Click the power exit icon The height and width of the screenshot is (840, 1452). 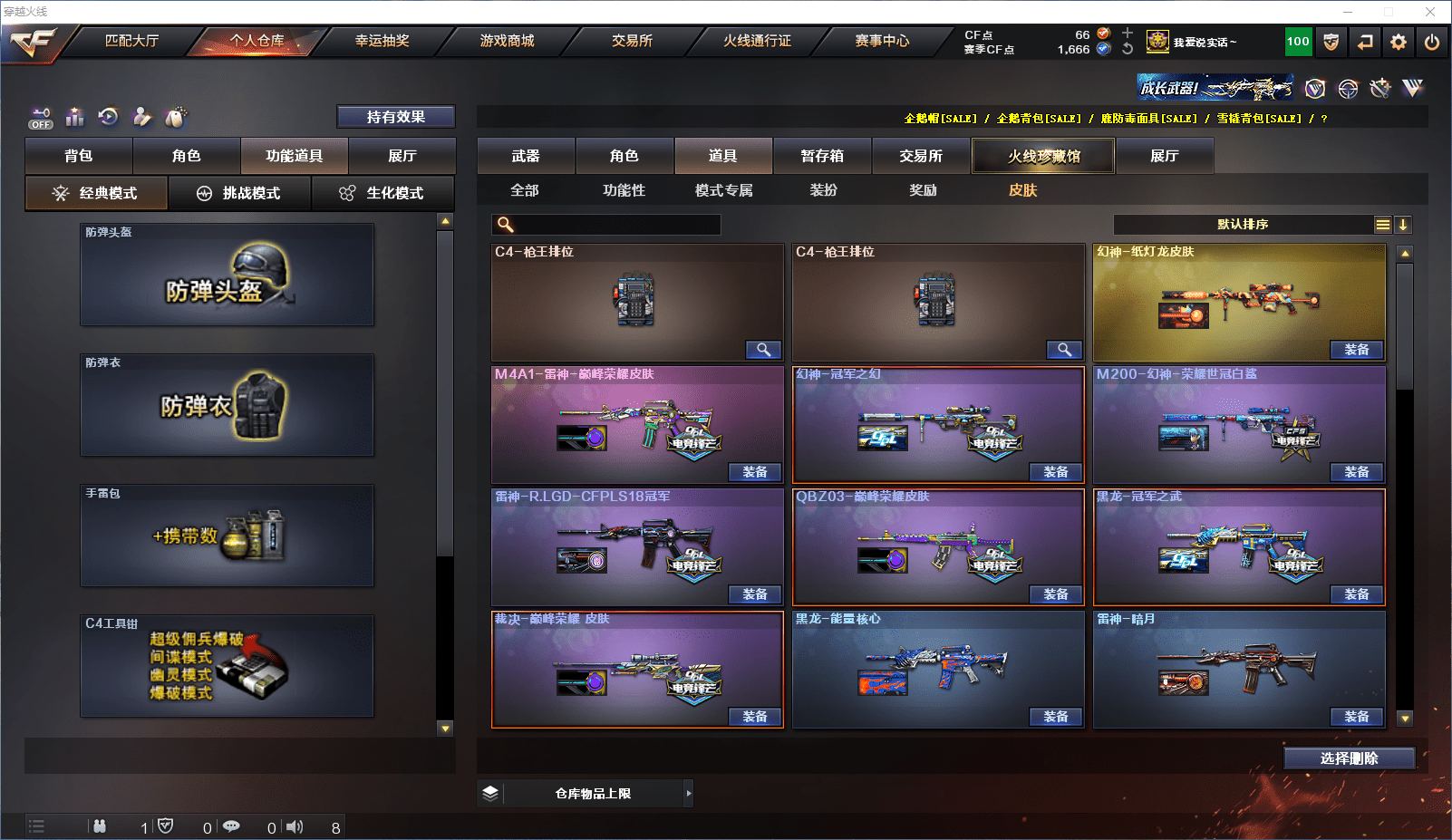click(1432, 42)
